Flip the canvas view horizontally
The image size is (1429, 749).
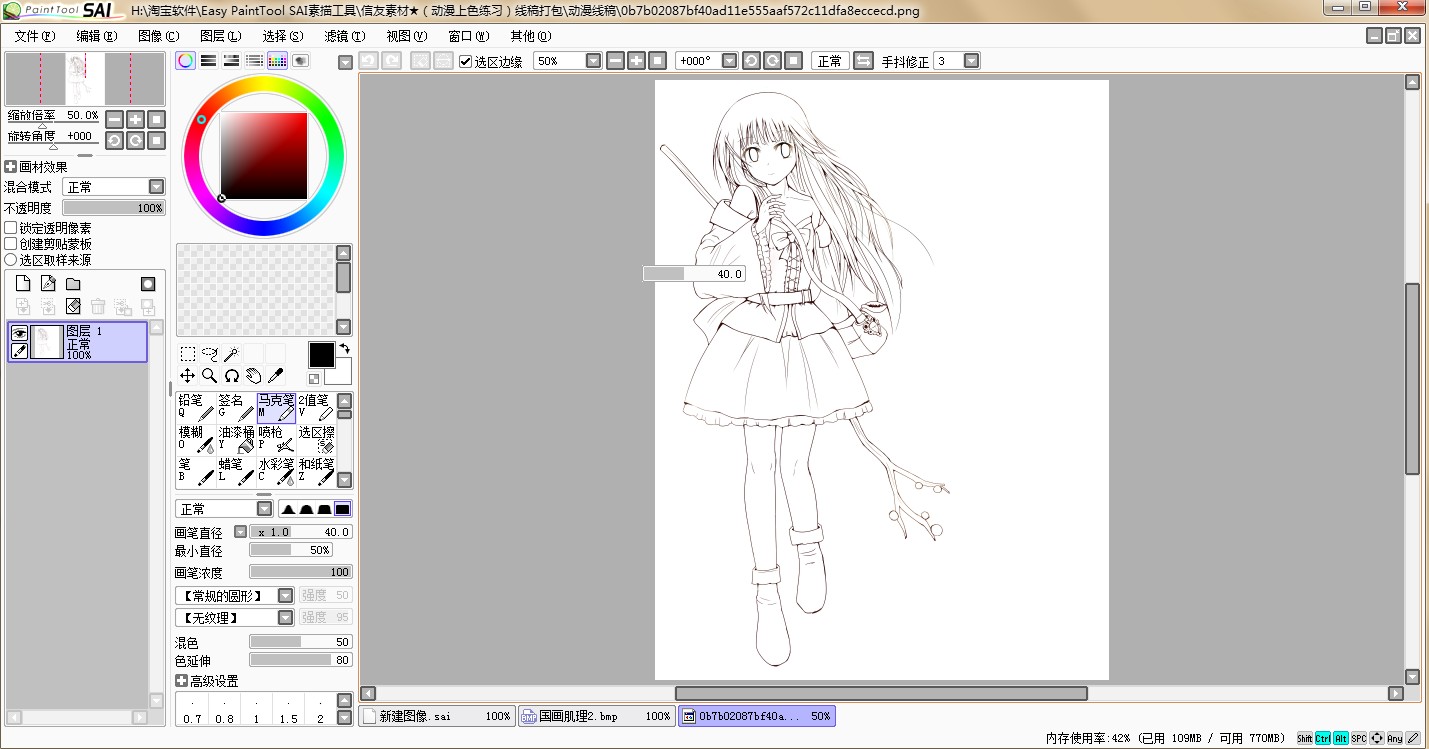tap(862, 61)
